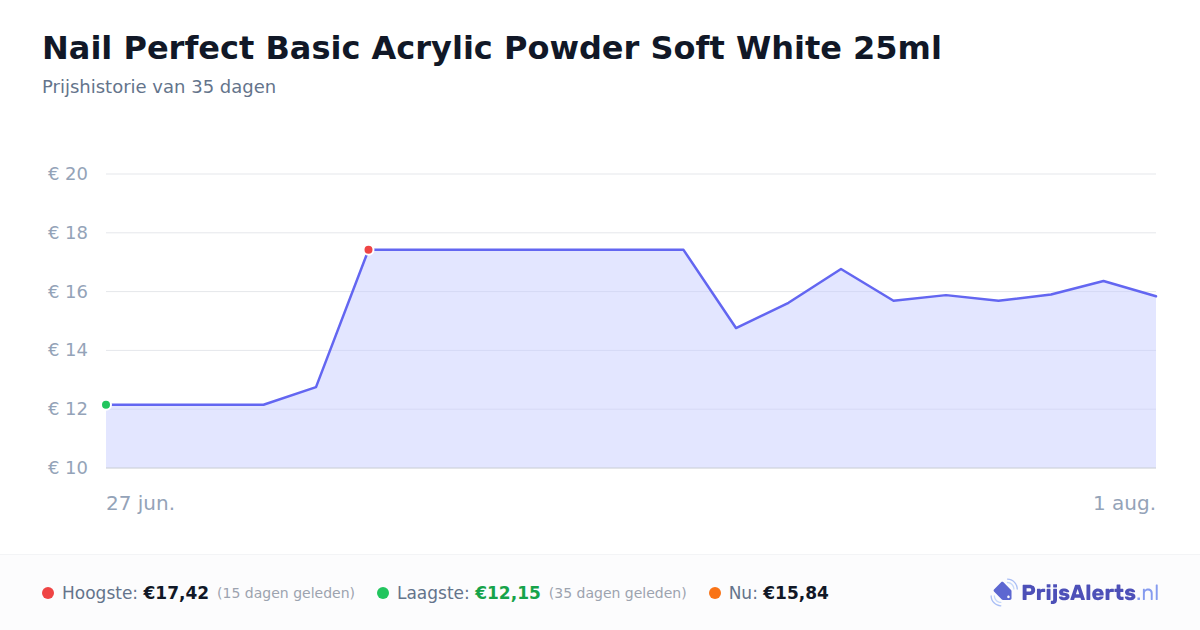1200x630 pixels.
Task: Click the 1 aug. end date label
Action: coord(1124,503)
